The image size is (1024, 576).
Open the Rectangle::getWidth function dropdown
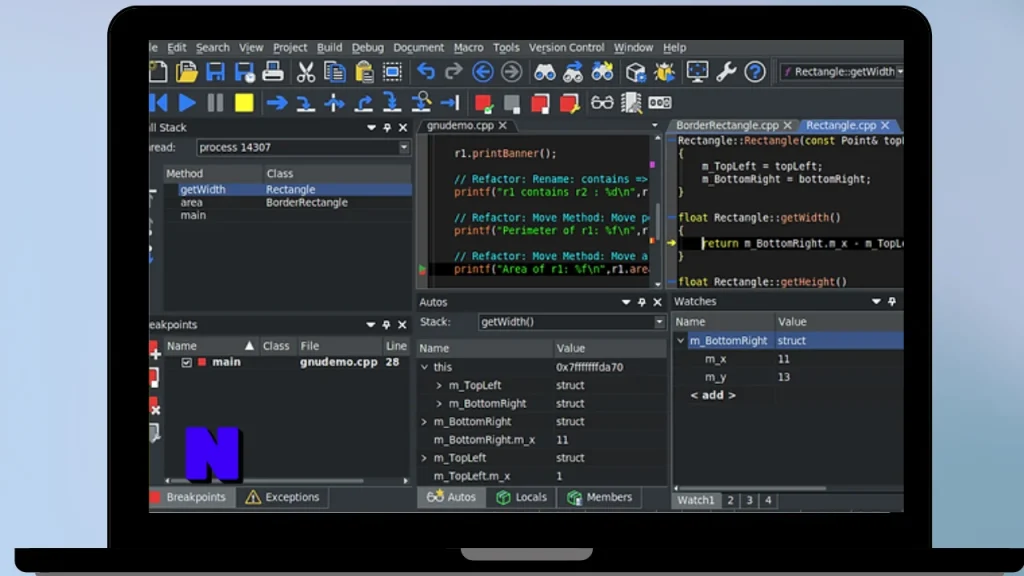tap(900, 72)
